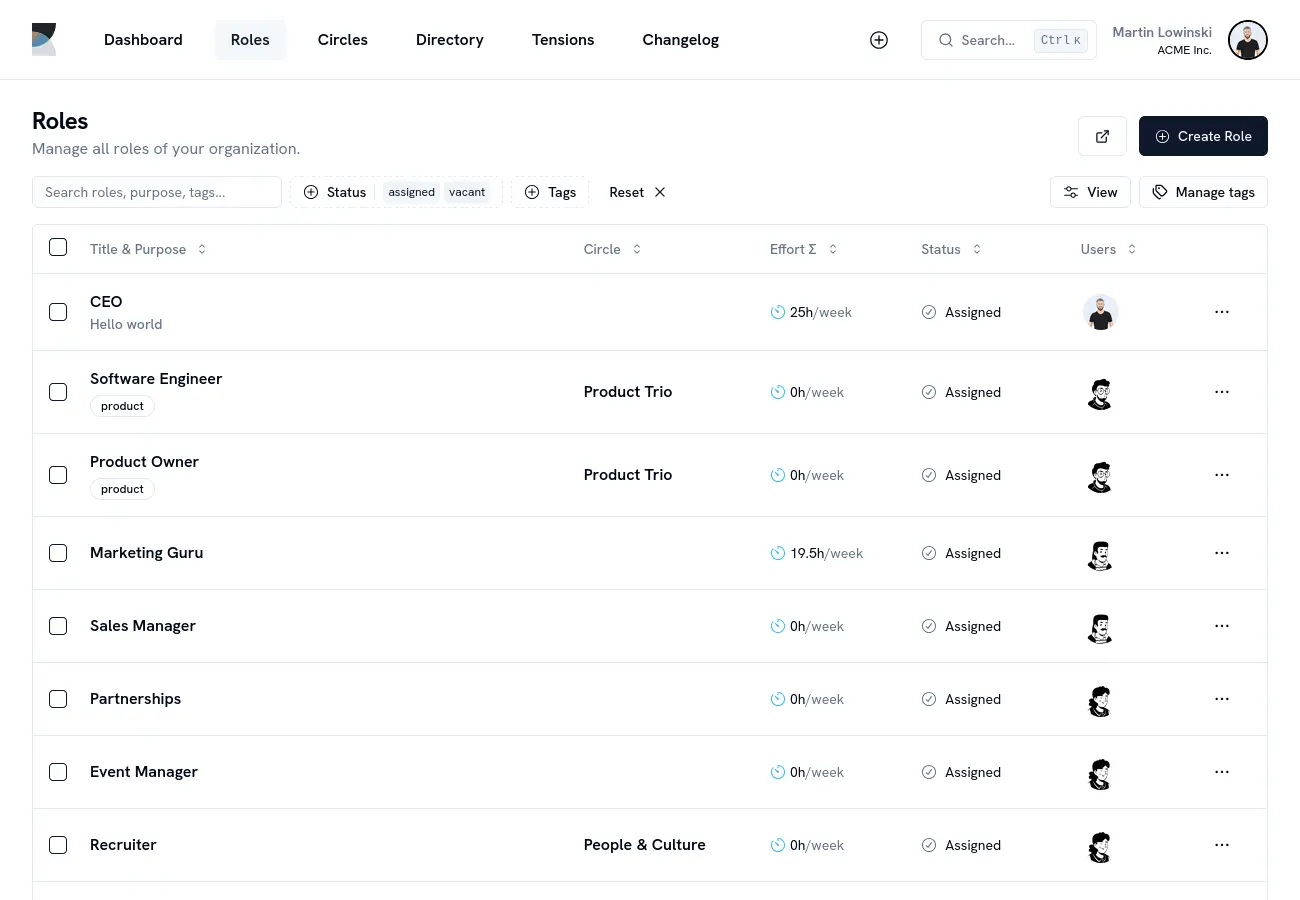1300x900 pixels.
Task: Click the product tag under Product Owner
Action: point(122,489)
